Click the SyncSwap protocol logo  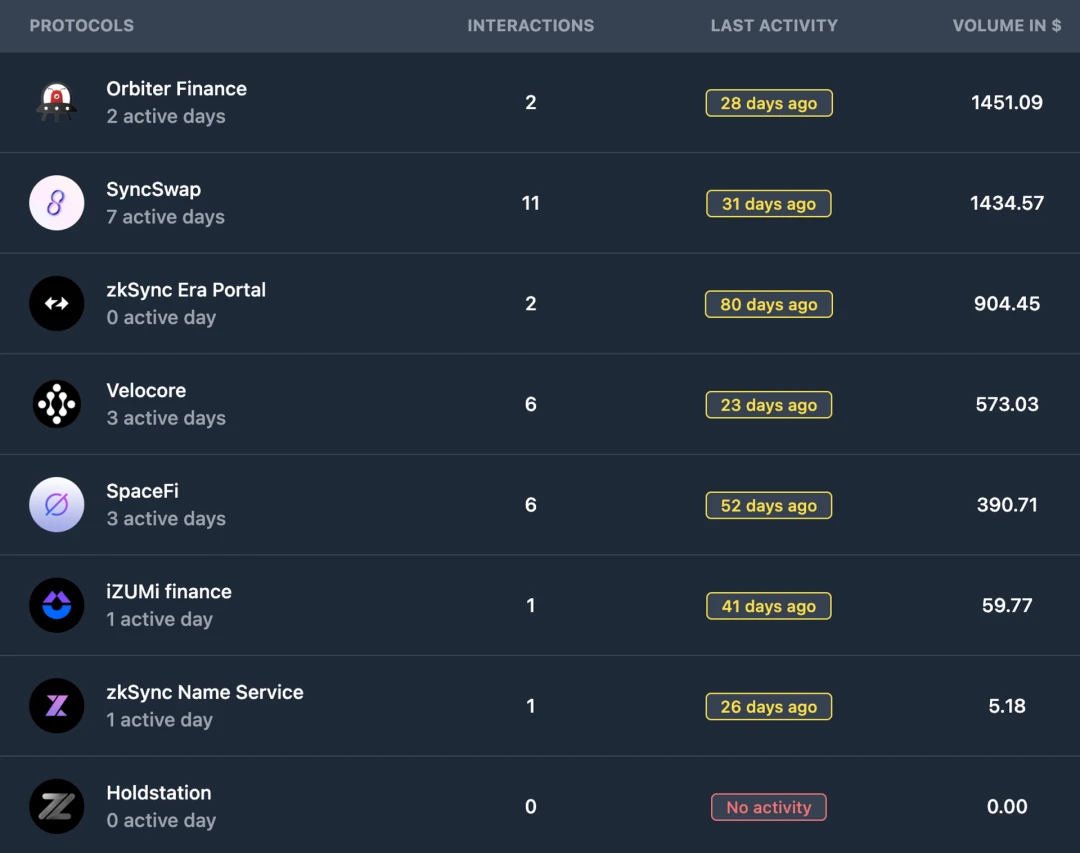coord(56,203)
